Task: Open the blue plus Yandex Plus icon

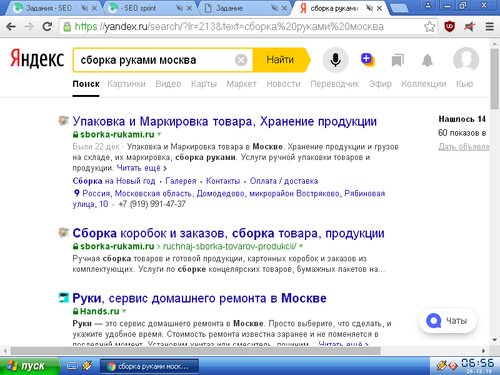Action: click(x=368, y=60)
